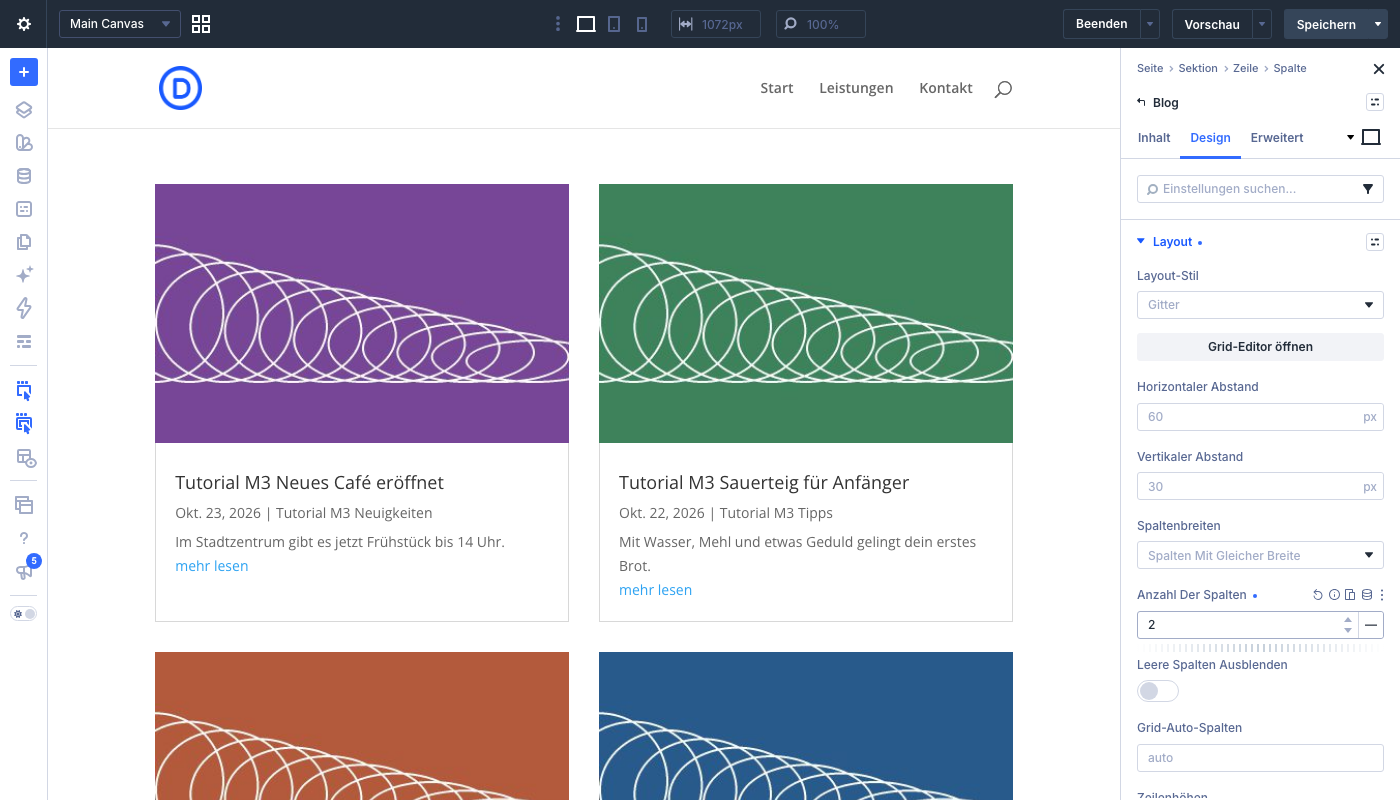Screen dimensions: 1400x800
Task: Open the settings filter funnel icon
Action: [1368, 189]
